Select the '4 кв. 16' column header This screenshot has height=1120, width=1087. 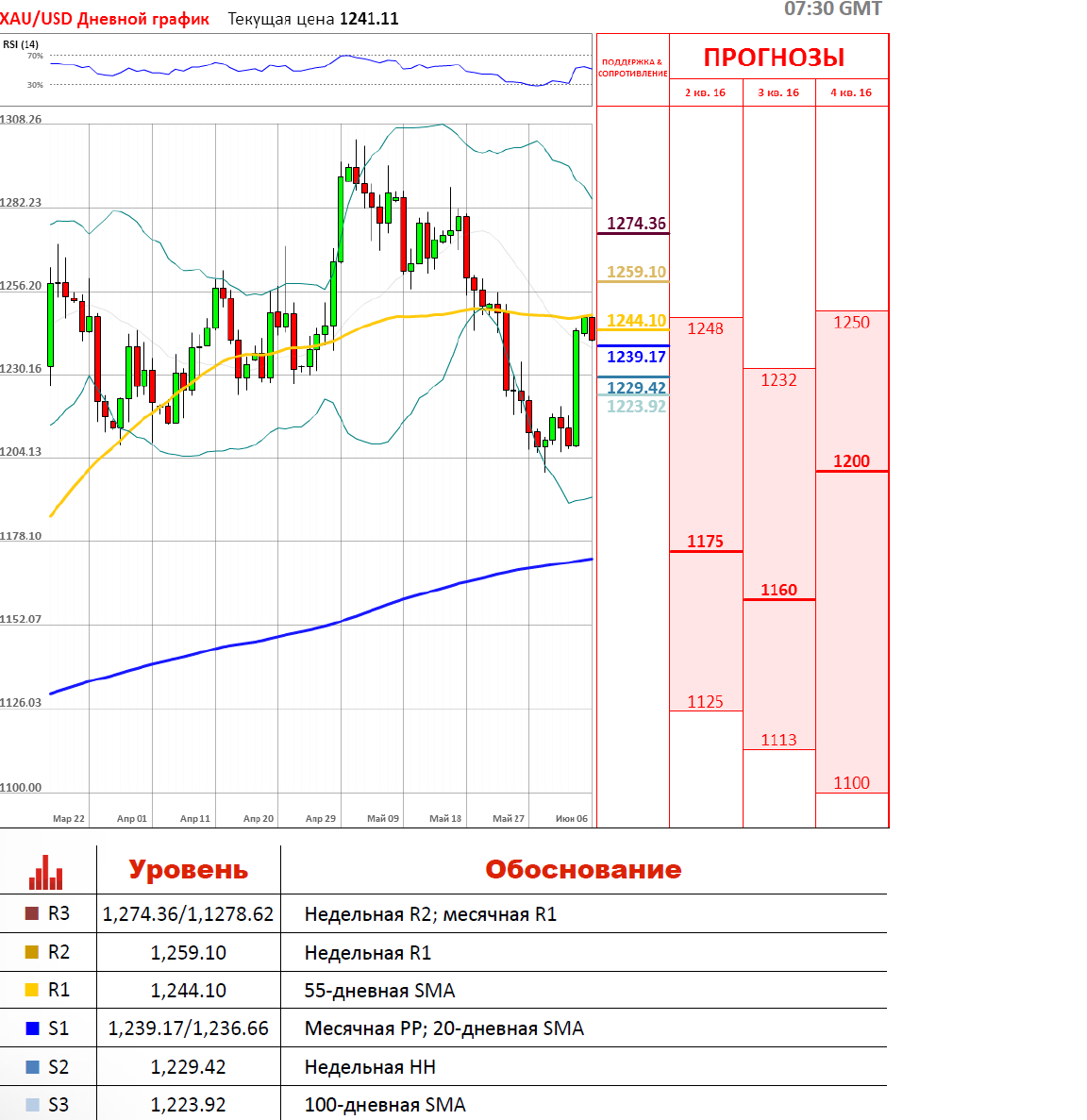click(851, 92)
